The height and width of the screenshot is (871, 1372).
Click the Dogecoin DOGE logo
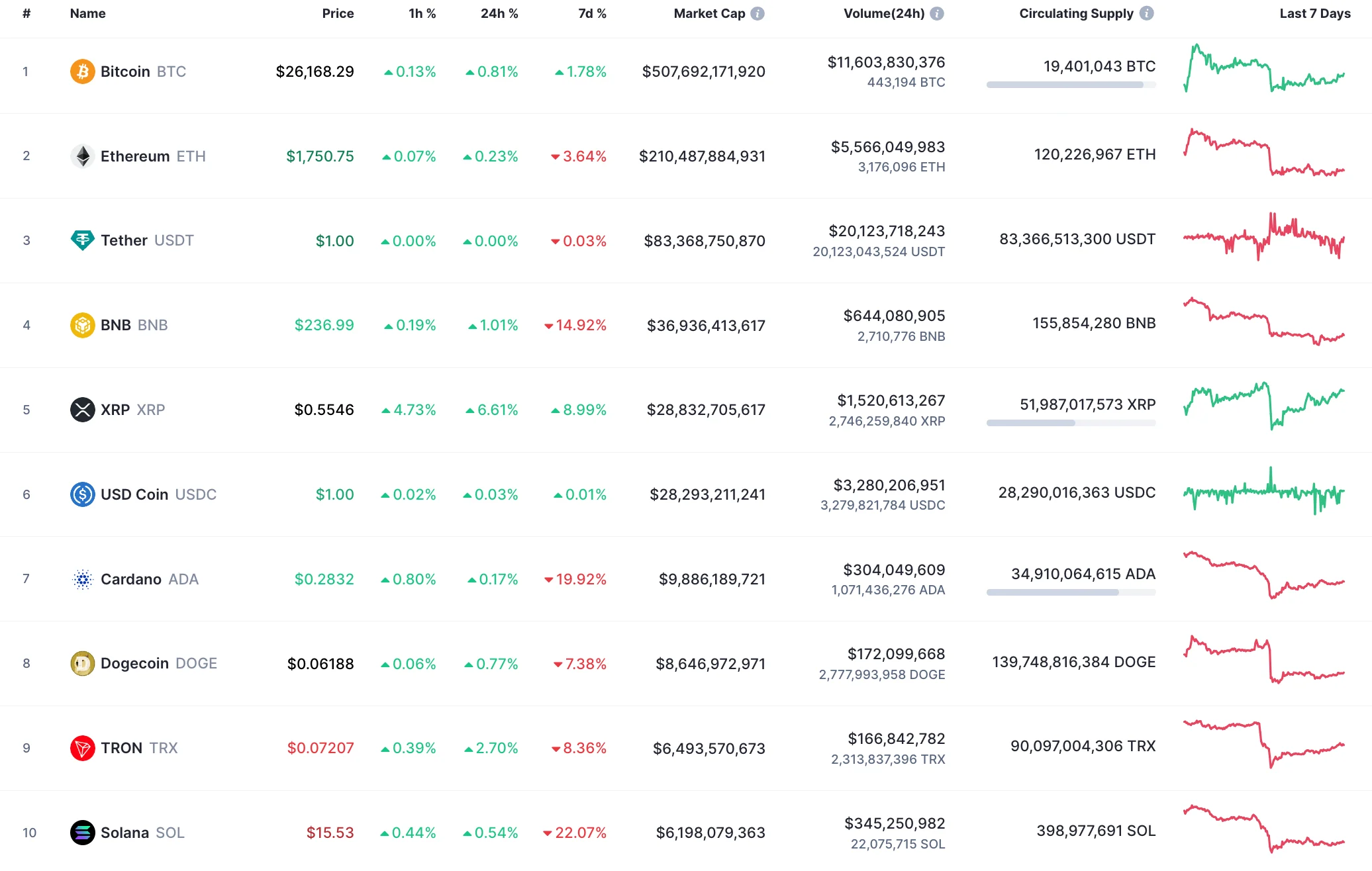coord(81,663)
